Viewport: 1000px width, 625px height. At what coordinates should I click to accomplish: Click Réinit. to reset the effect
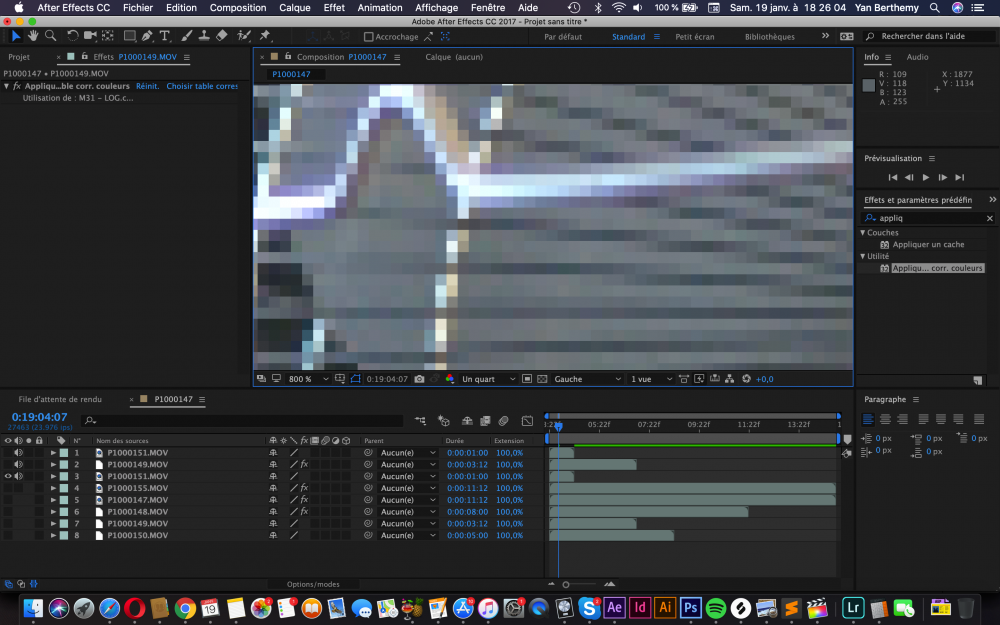tap(147, 86)
